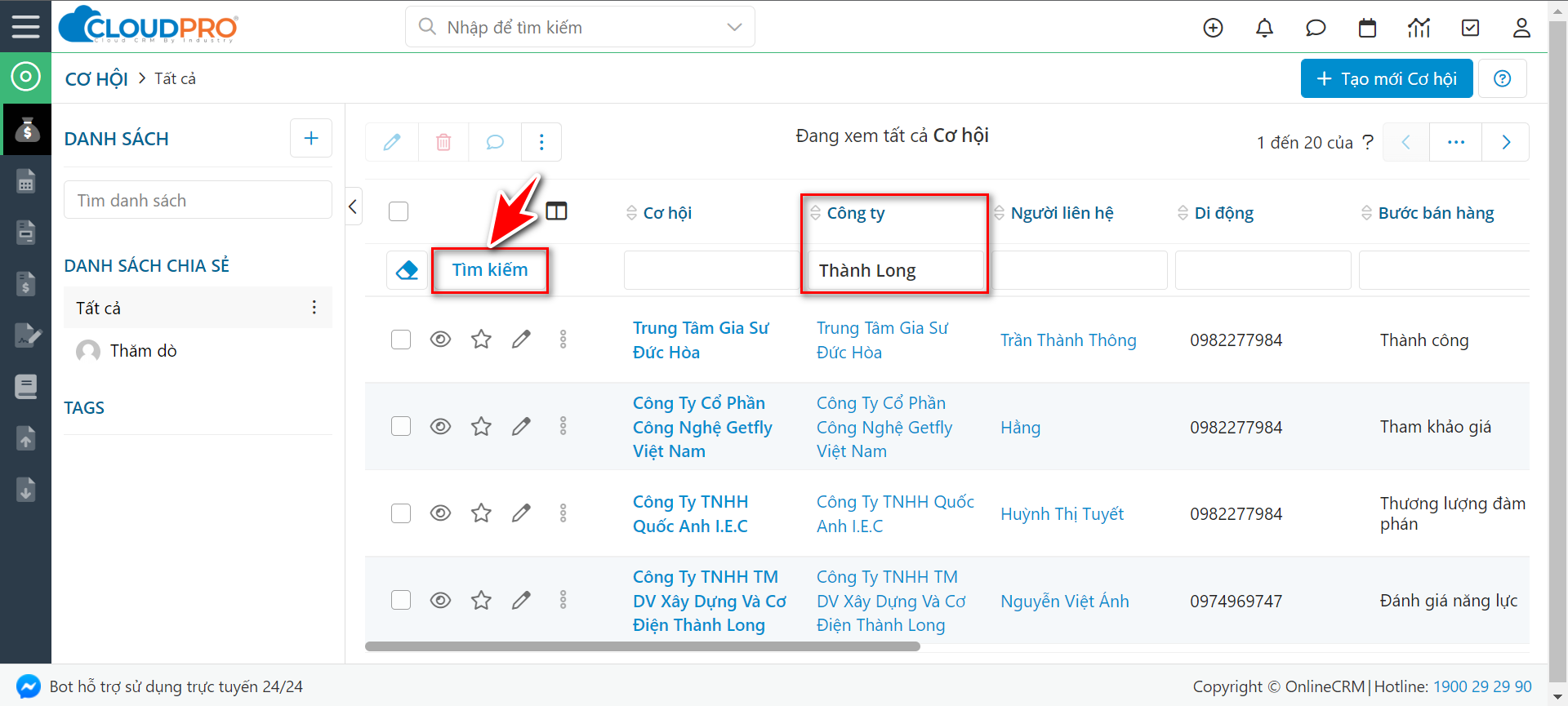This screenshot has height=706, width=1568.
Task: Click the comment toolbar button
Action: coord(495,142)
